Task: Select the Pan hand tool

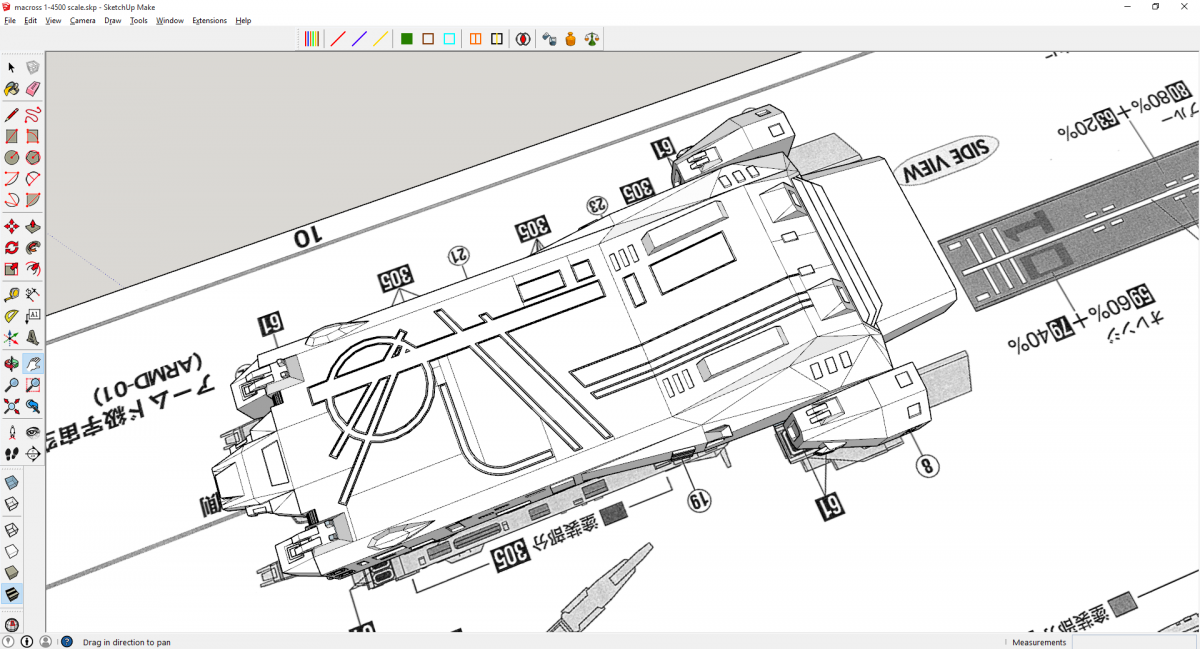Action: 33,363
